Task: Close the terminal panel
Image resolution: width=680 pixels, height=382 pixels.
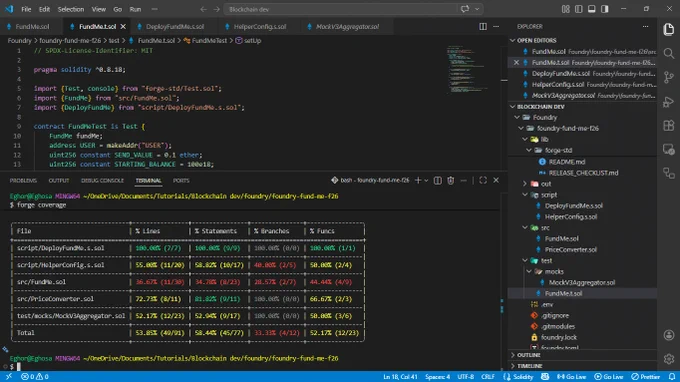Action: pyautogui.click(x=496, y=180)
